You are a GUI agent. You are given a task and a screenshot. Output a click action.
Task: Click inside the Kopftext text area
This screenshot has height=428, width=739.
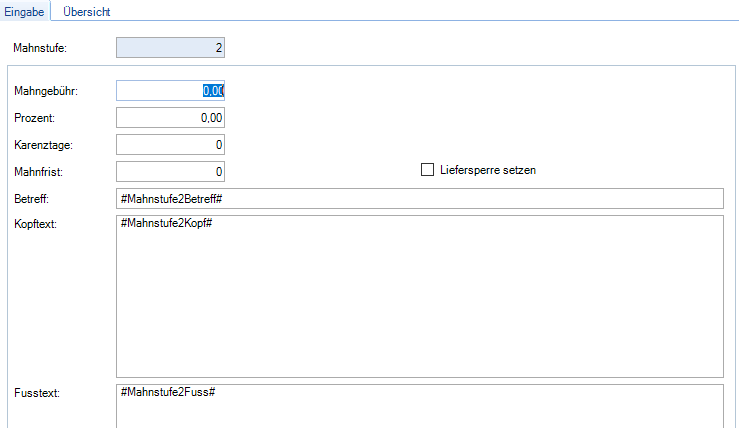coord(420,296)
